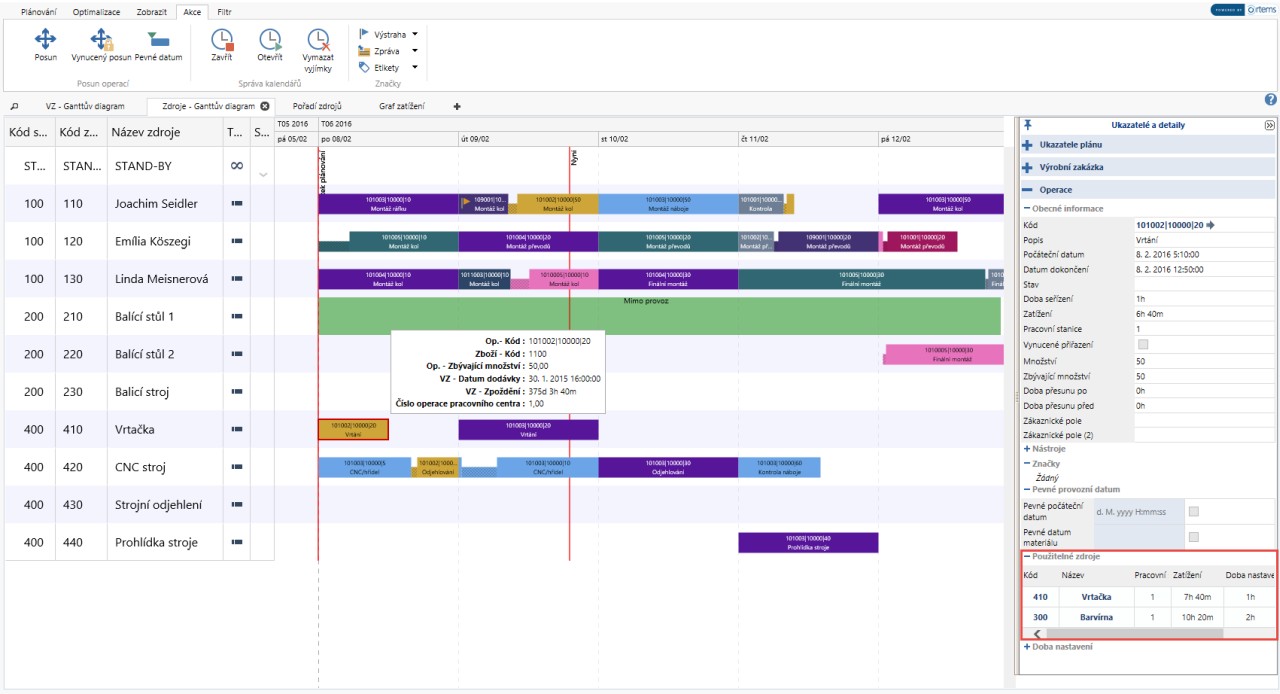Click the type icon for CNC stroj row
This screenshot has height=694, width=1280.
point(237,467)
